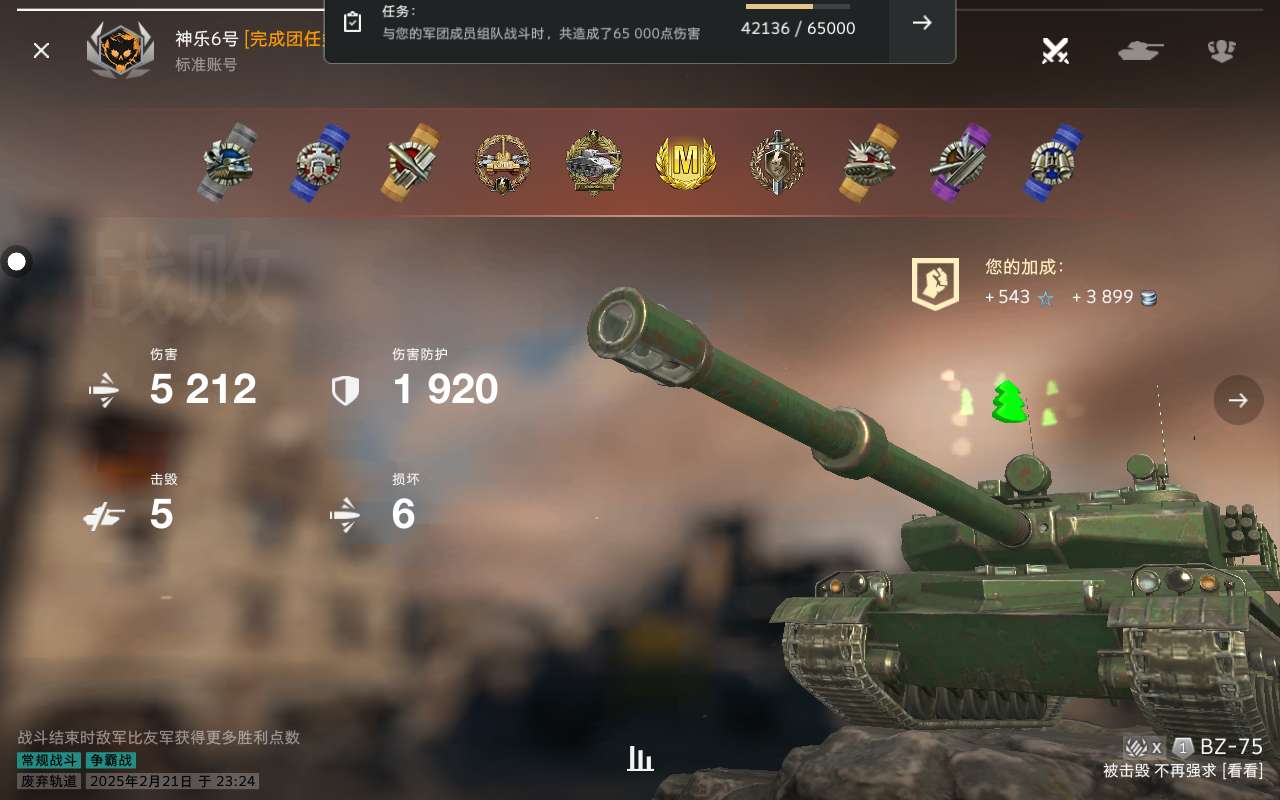Viewport: 1280px width, 800px height.
Task: Click the clan emblem avatar
Action: (x=120, y=50)
